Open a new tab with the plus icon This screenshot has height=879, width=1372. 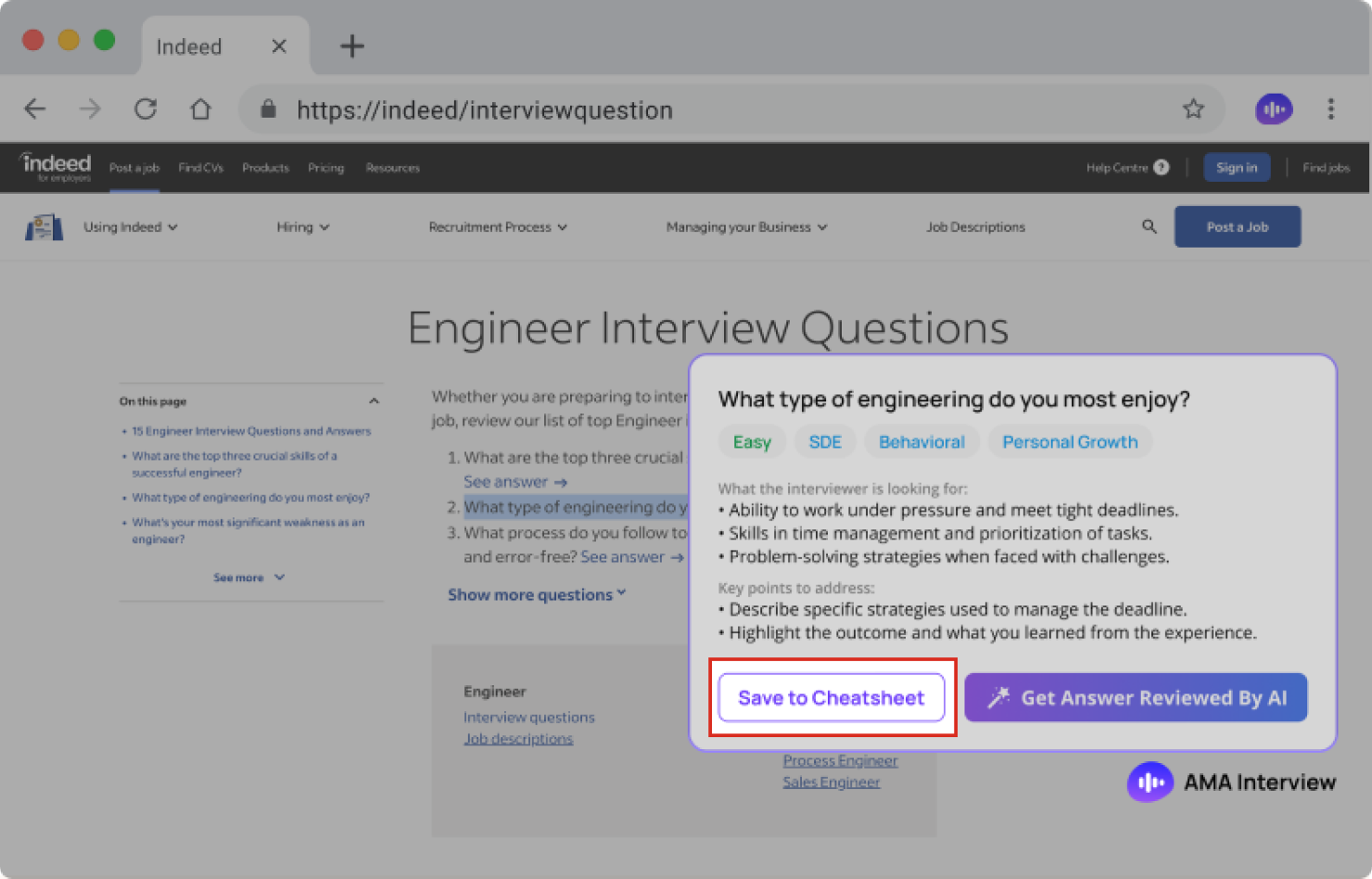pos(352,45)
